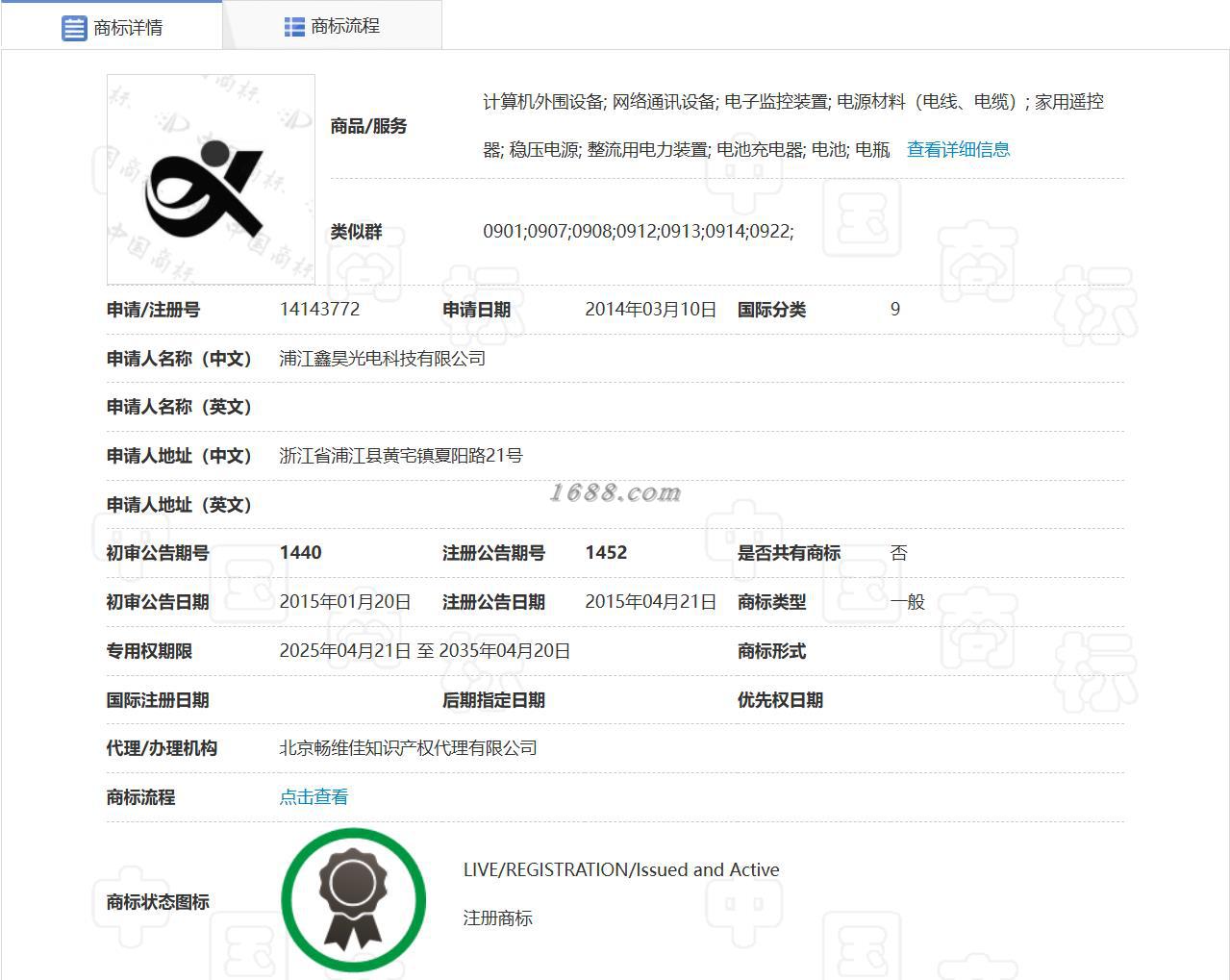The height and width of the screenshot is (980, 1230).
Task: Select the 类似群 label
Action: (356, 232)
